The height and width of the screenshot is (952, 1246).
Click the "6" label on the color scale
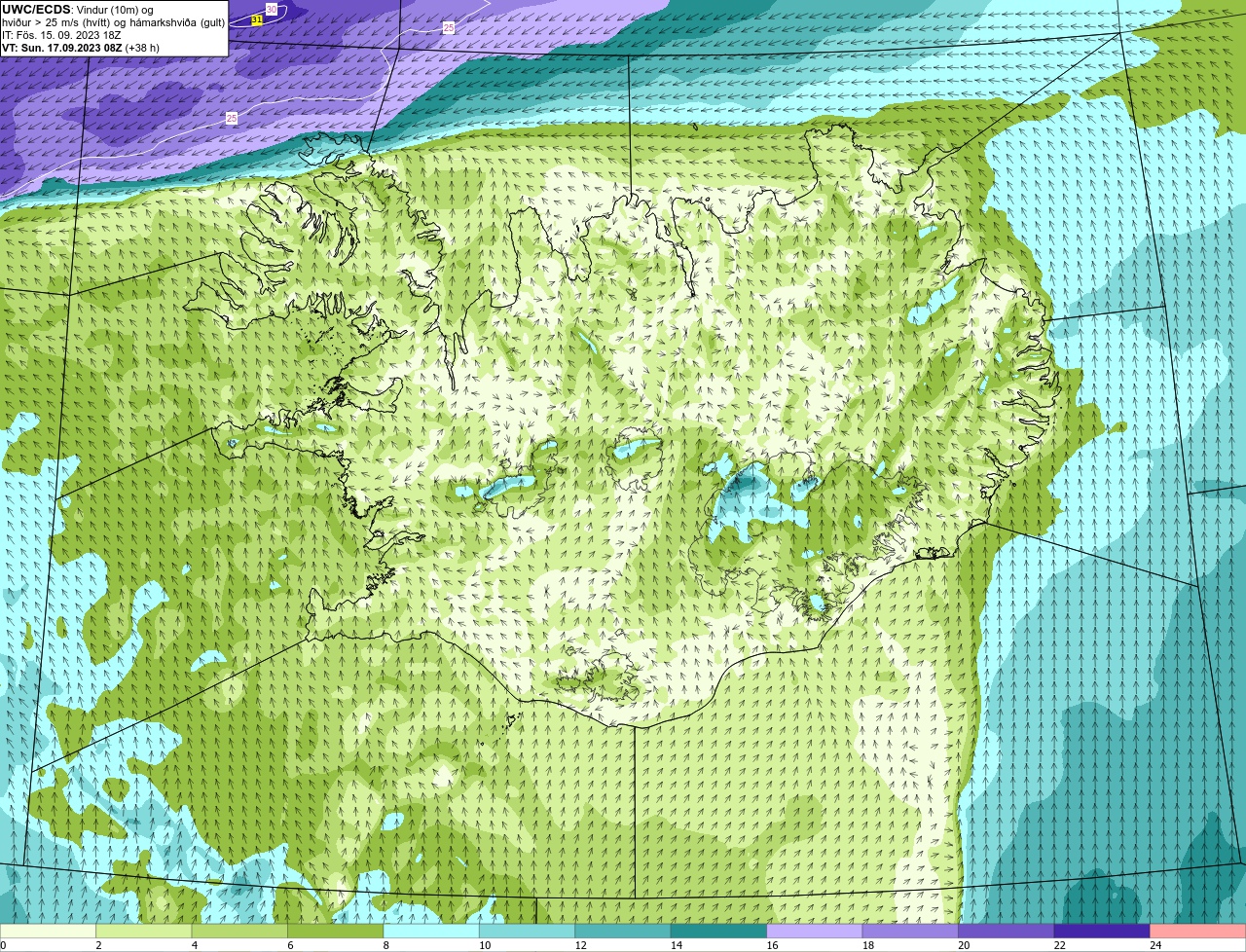coord(290,945)
